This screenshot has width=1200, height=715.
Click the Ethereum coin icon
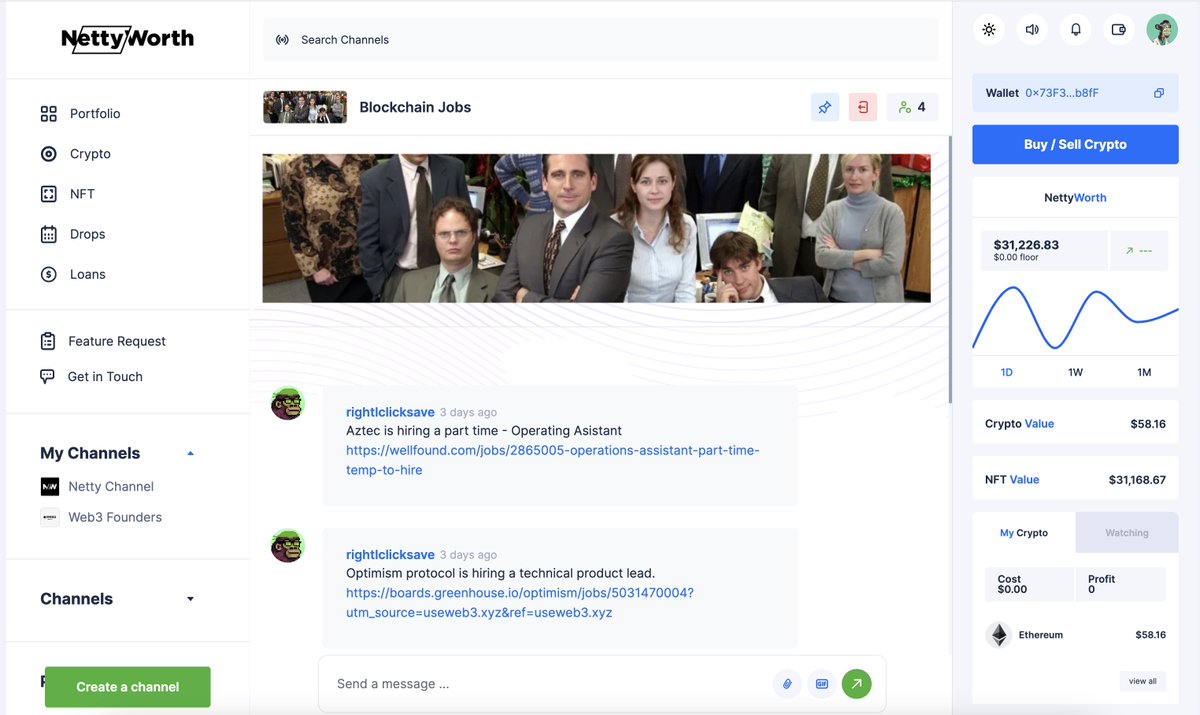click(998, 635)
